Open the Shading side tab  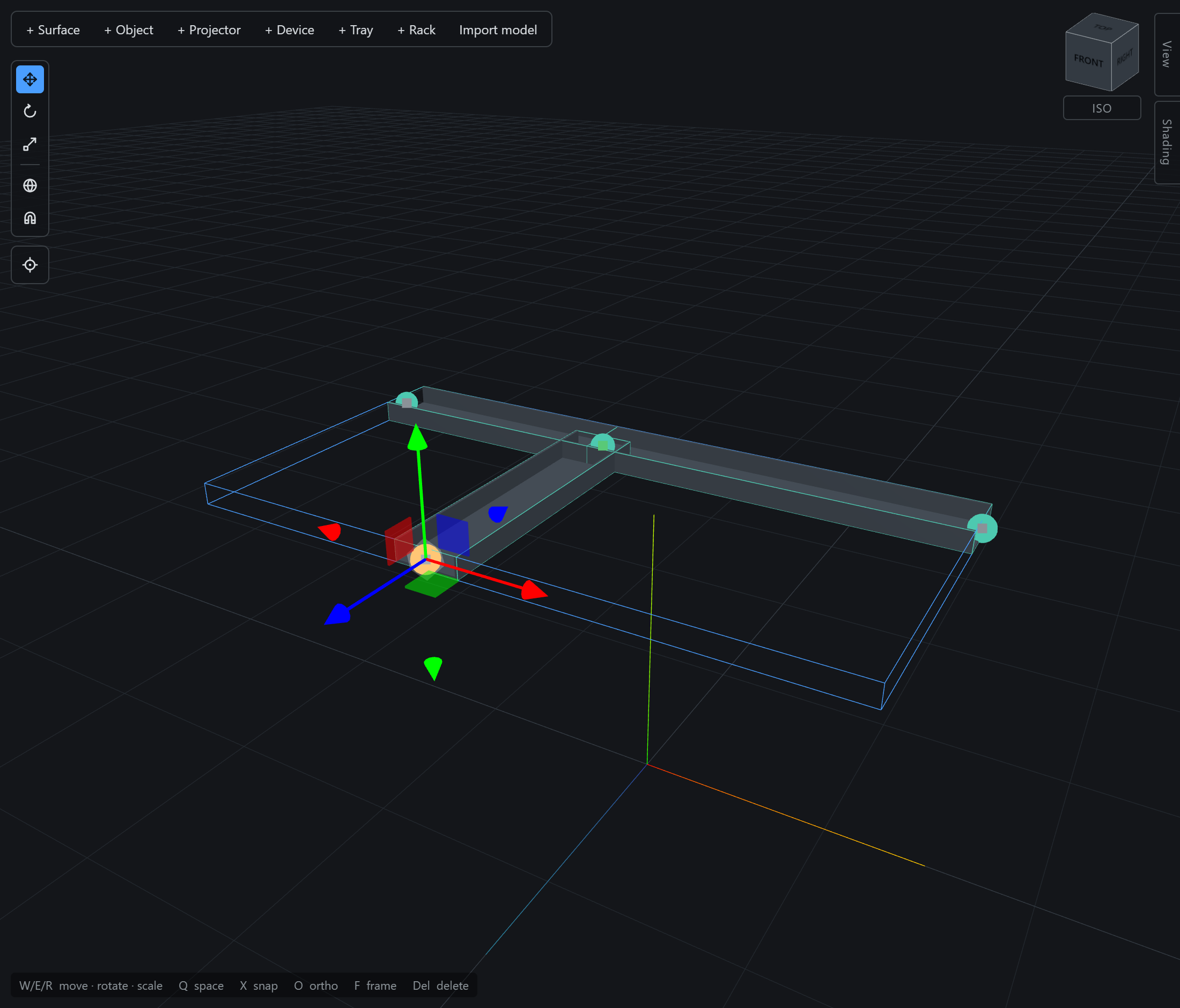tap(1167, 142)
